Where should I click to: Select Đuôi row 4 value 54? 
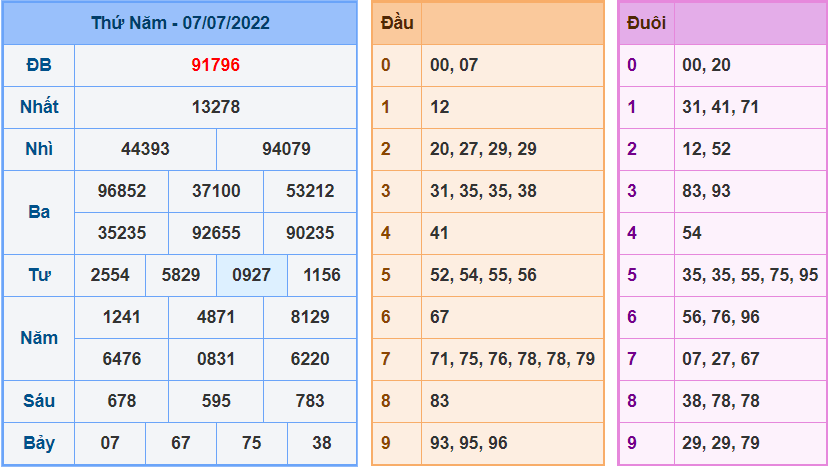(x=692, y=233)
